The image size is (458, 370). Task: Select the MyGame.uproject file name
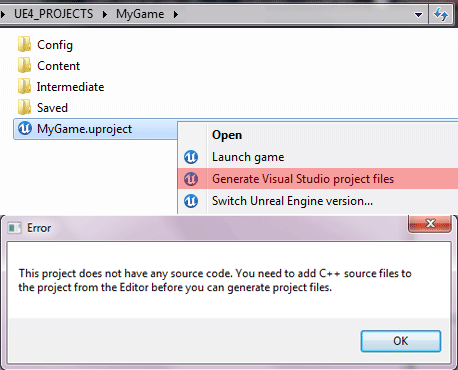(x=84, y=129)
